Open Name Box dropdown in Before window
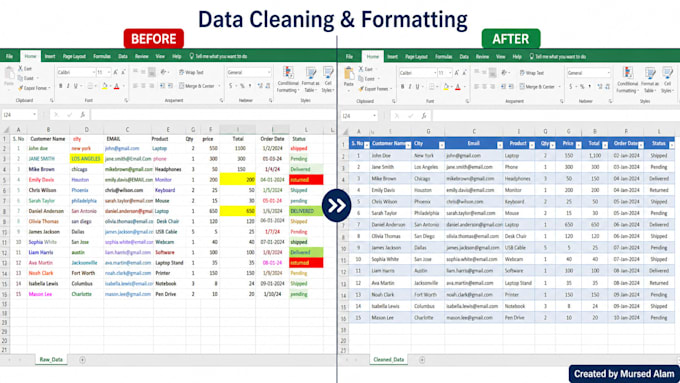 point(34,115)
